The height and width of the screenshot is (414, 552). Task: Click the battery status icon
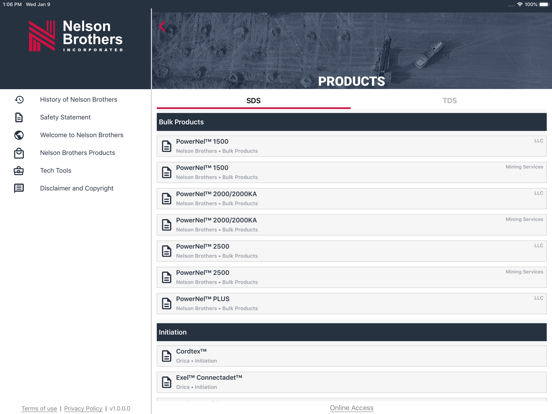(x=544, y=4)
